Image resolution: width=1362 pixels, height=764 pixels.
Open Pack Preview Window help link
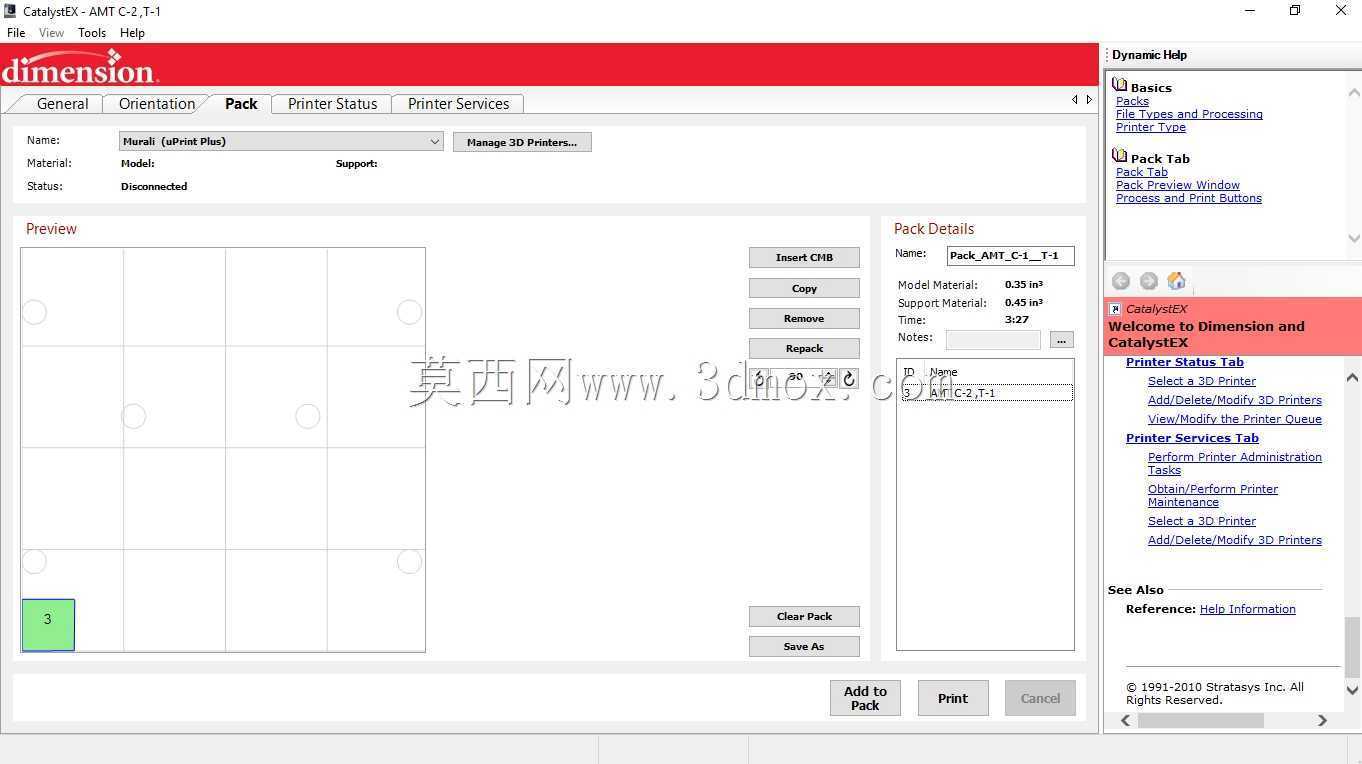1178,185
